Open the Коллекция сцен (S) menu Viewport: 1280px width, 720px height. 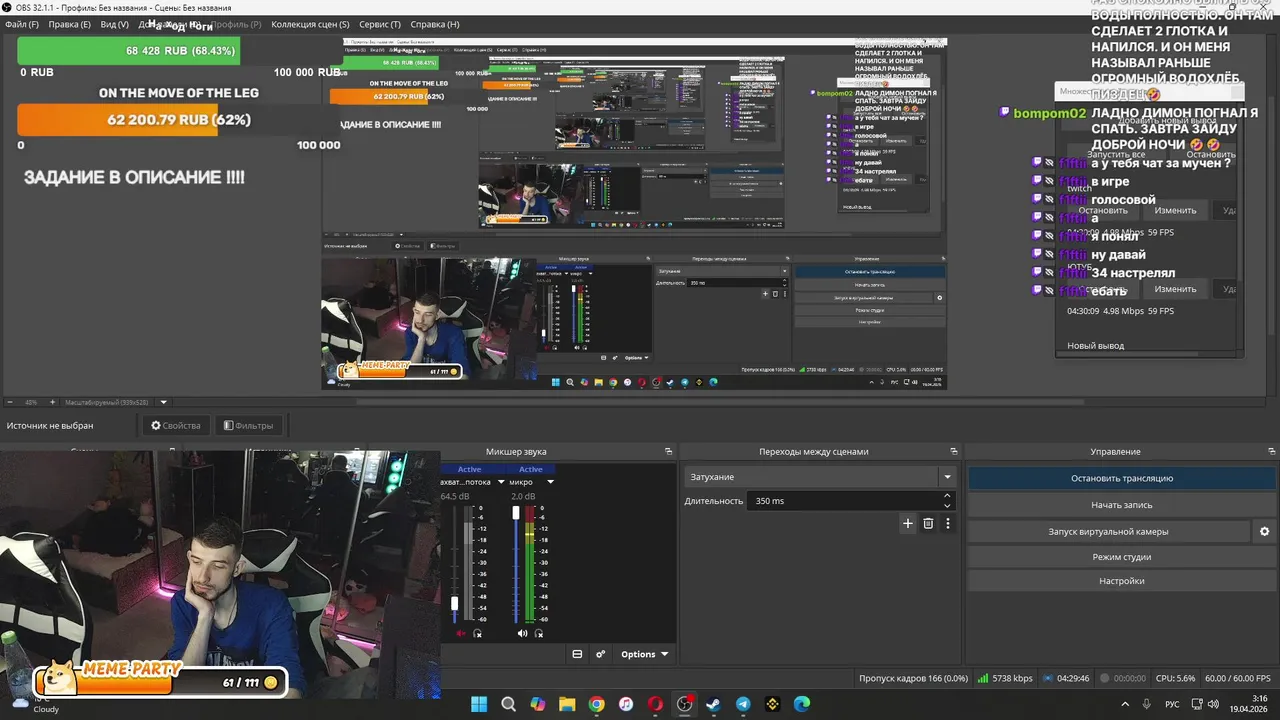(x=310, y=24)
